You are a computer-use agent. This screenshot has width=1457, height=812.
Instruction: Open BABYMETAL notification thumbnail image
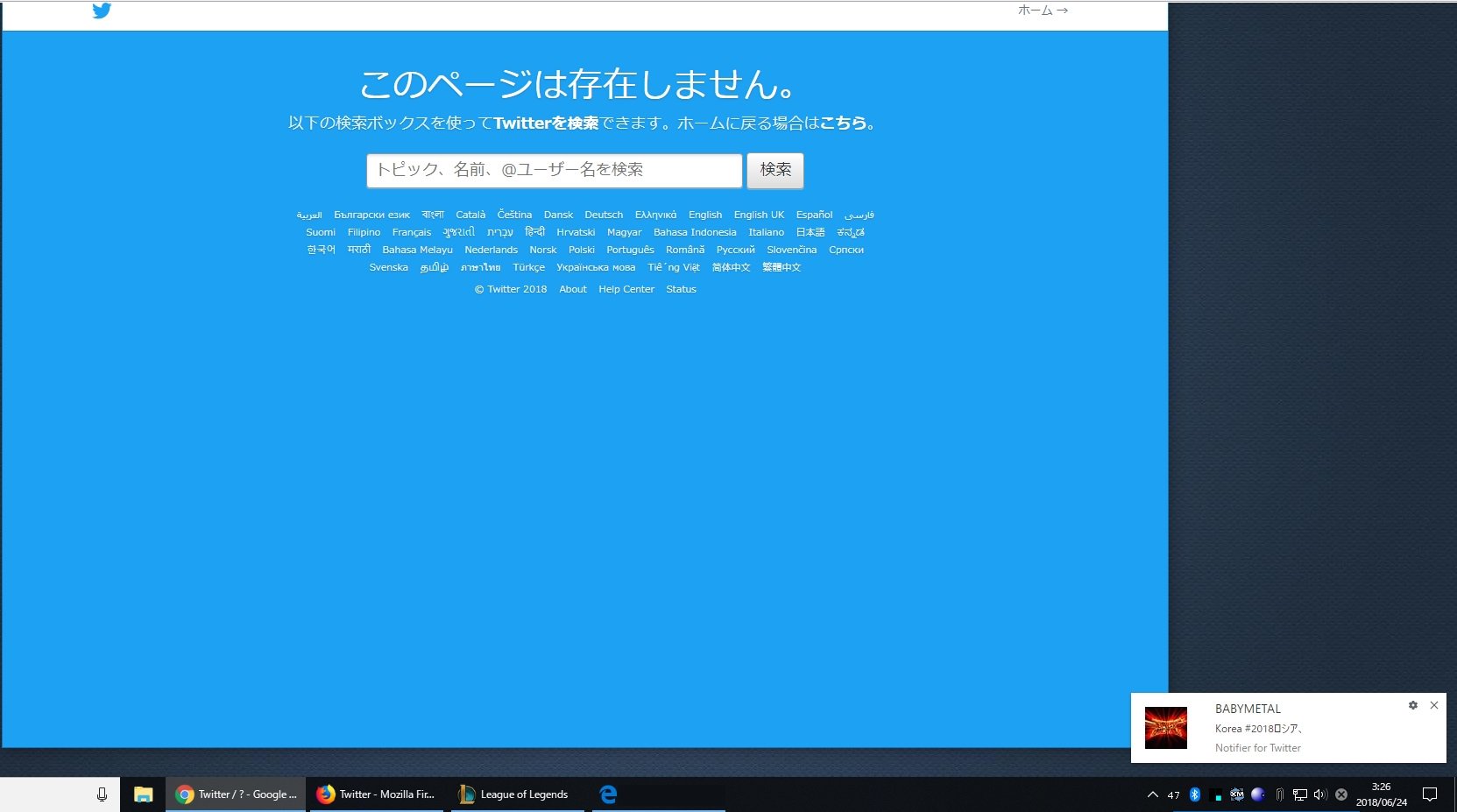(1166, 728)
